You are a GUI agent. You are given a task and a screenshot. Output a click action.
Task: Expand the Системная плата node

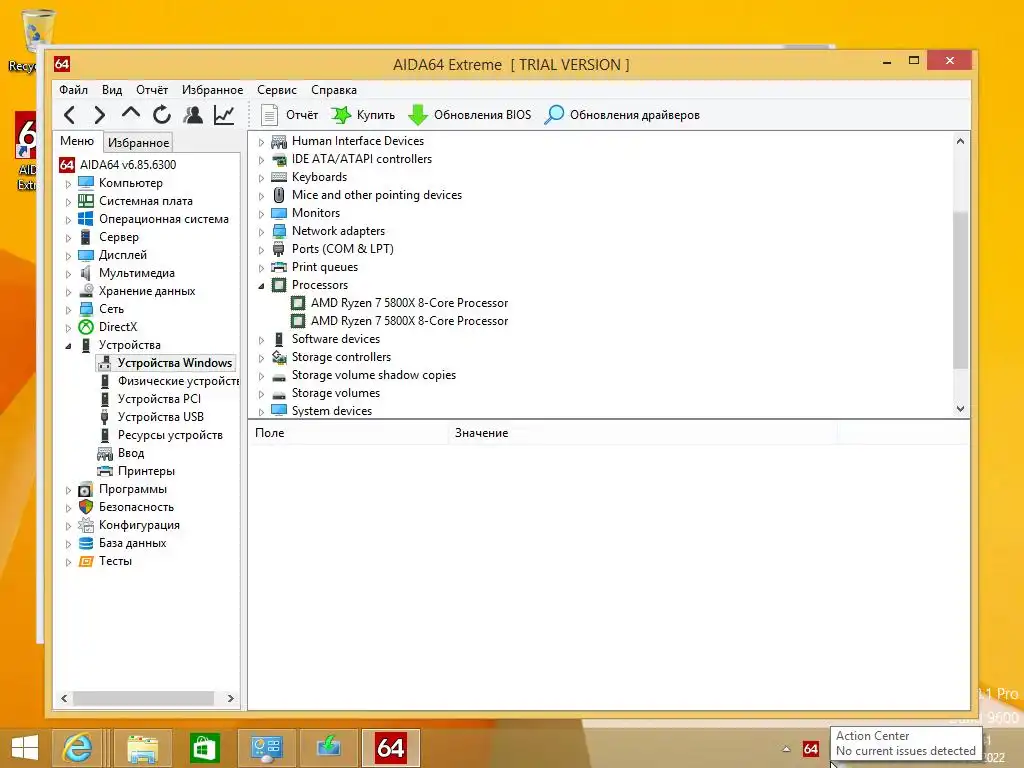click(x=69, y=202)
